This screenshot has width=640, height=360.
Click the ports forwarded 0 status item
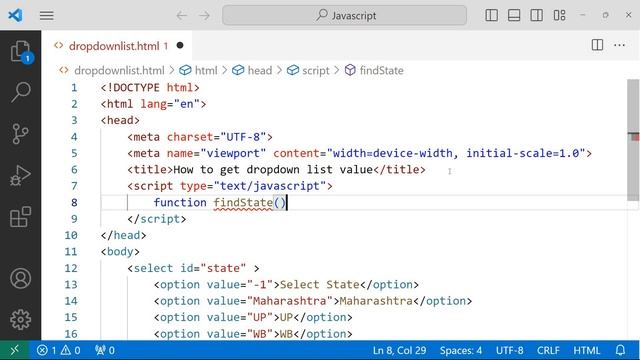(105, 350)
